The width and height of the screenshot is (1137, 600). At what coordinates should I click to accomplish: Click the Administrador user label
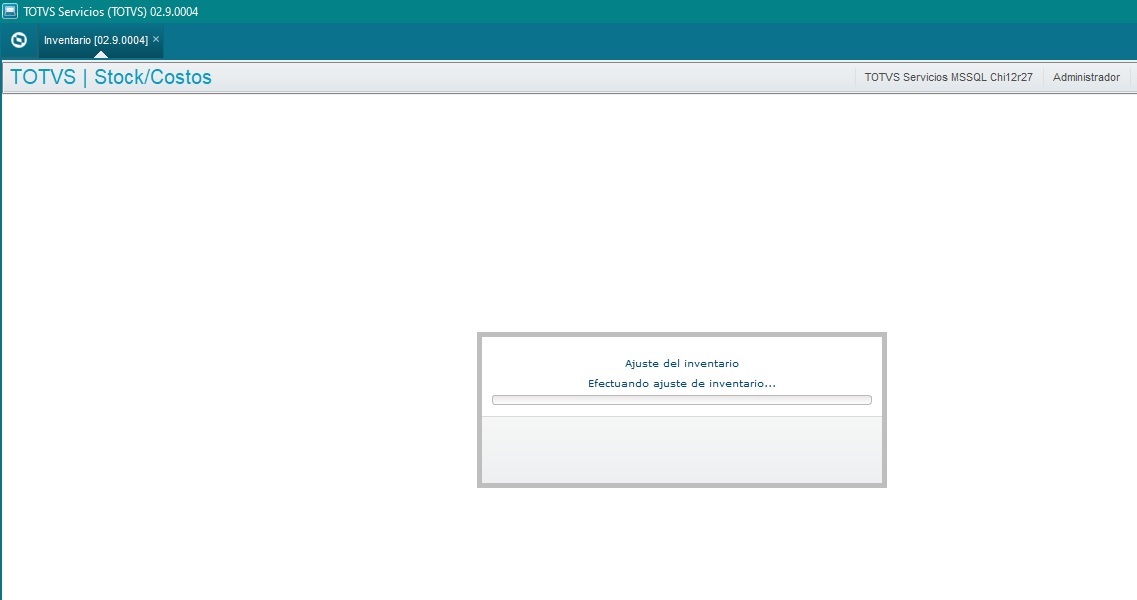1086,77
